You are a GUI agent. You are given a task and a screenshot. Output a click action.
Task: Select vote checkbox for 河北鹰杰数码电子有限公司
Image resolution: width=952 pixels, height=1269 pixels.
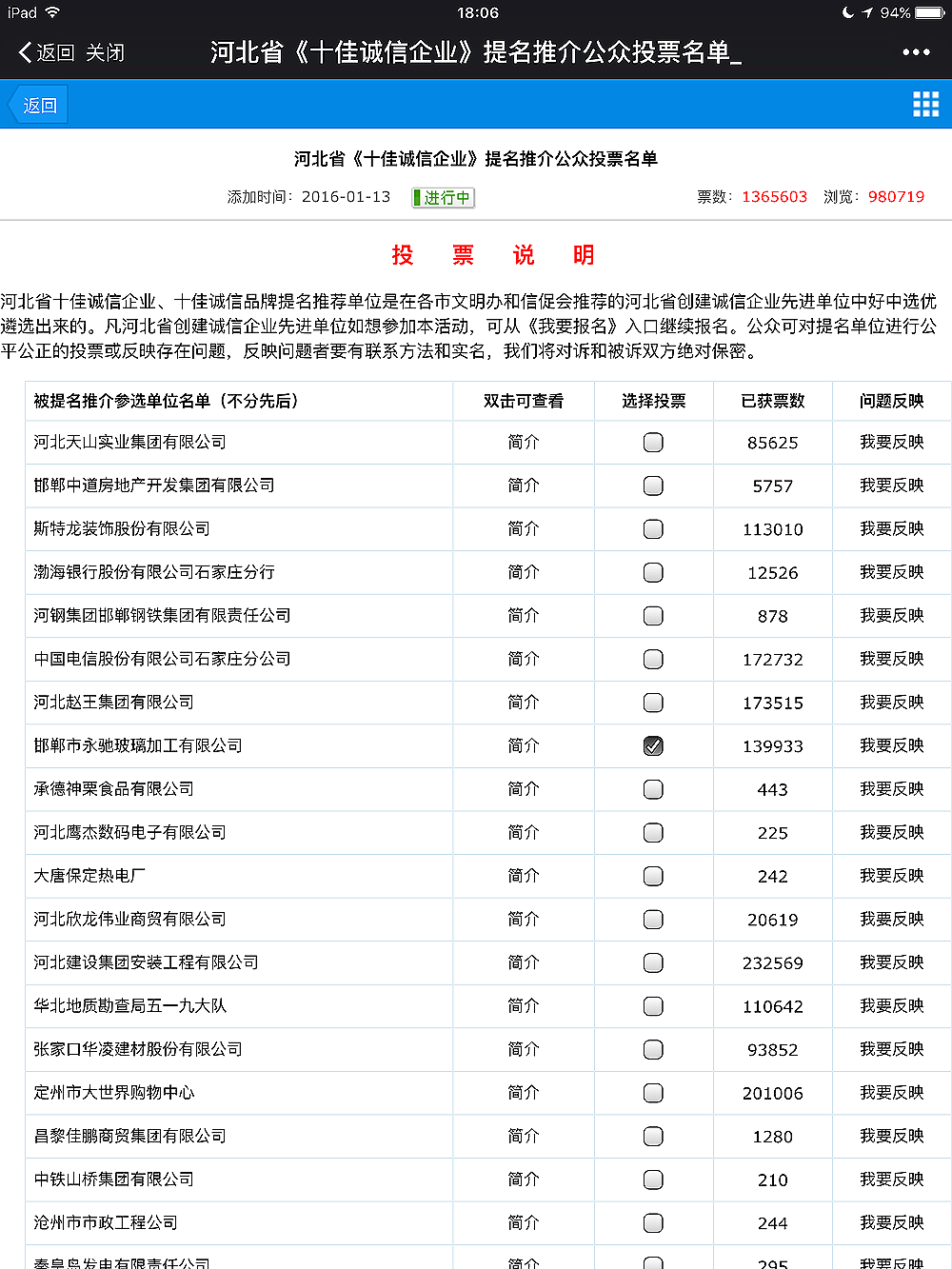pyautogui.click(x=653, y=833)
